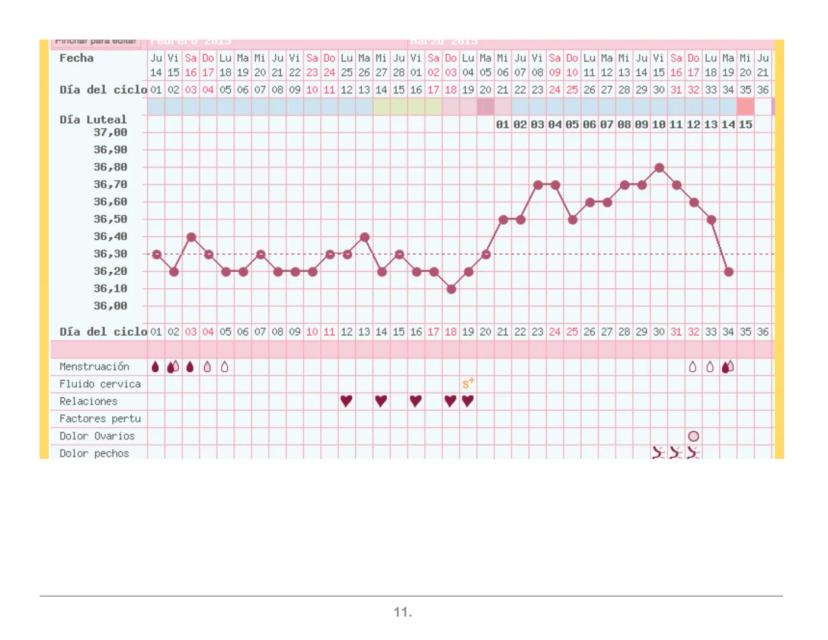Select the heart icon on cycle day 12
This screenshot has width=828, height=640.
pyautogui.click(x=347, y=401)
